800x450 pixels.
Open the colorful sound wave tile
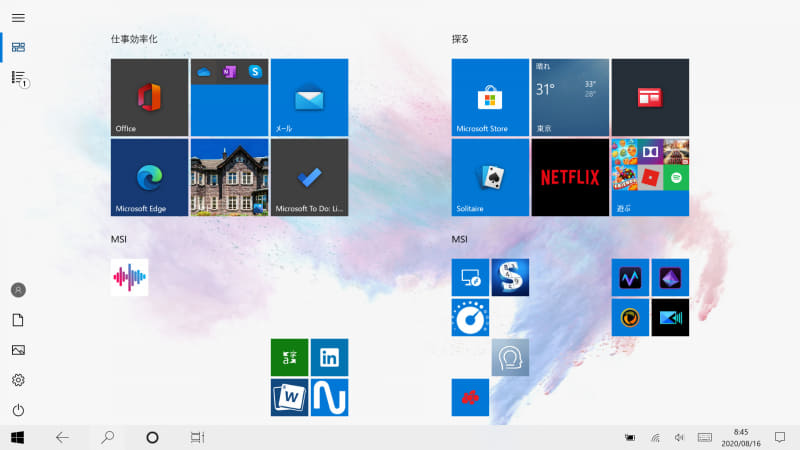(x=130, y=277)
